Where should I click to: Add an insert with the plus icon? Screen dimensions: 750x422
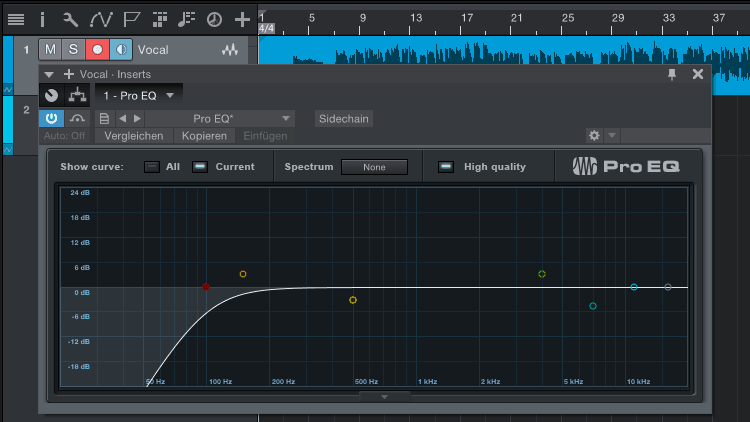coord(69,74)
